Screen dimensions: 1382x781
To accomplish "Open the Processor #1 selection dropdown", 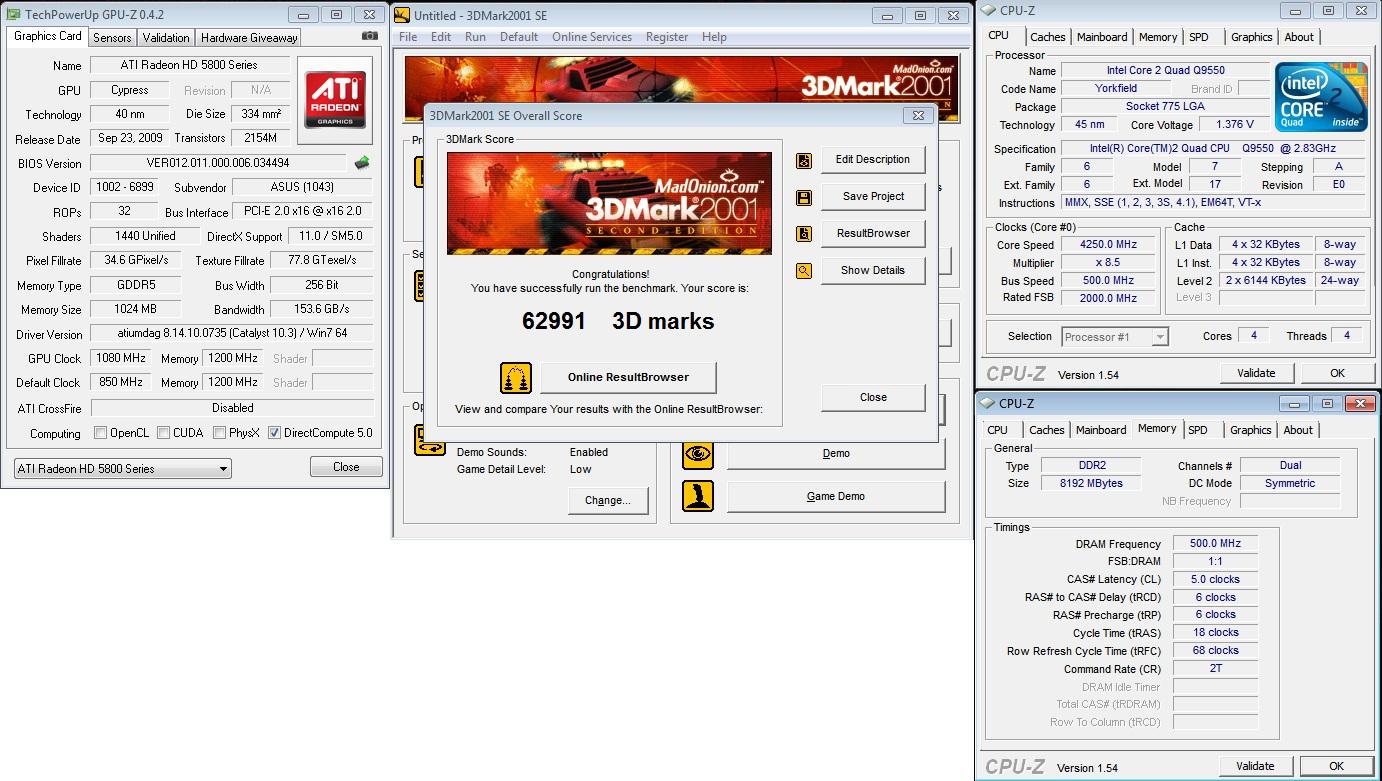I will 1115,337.
